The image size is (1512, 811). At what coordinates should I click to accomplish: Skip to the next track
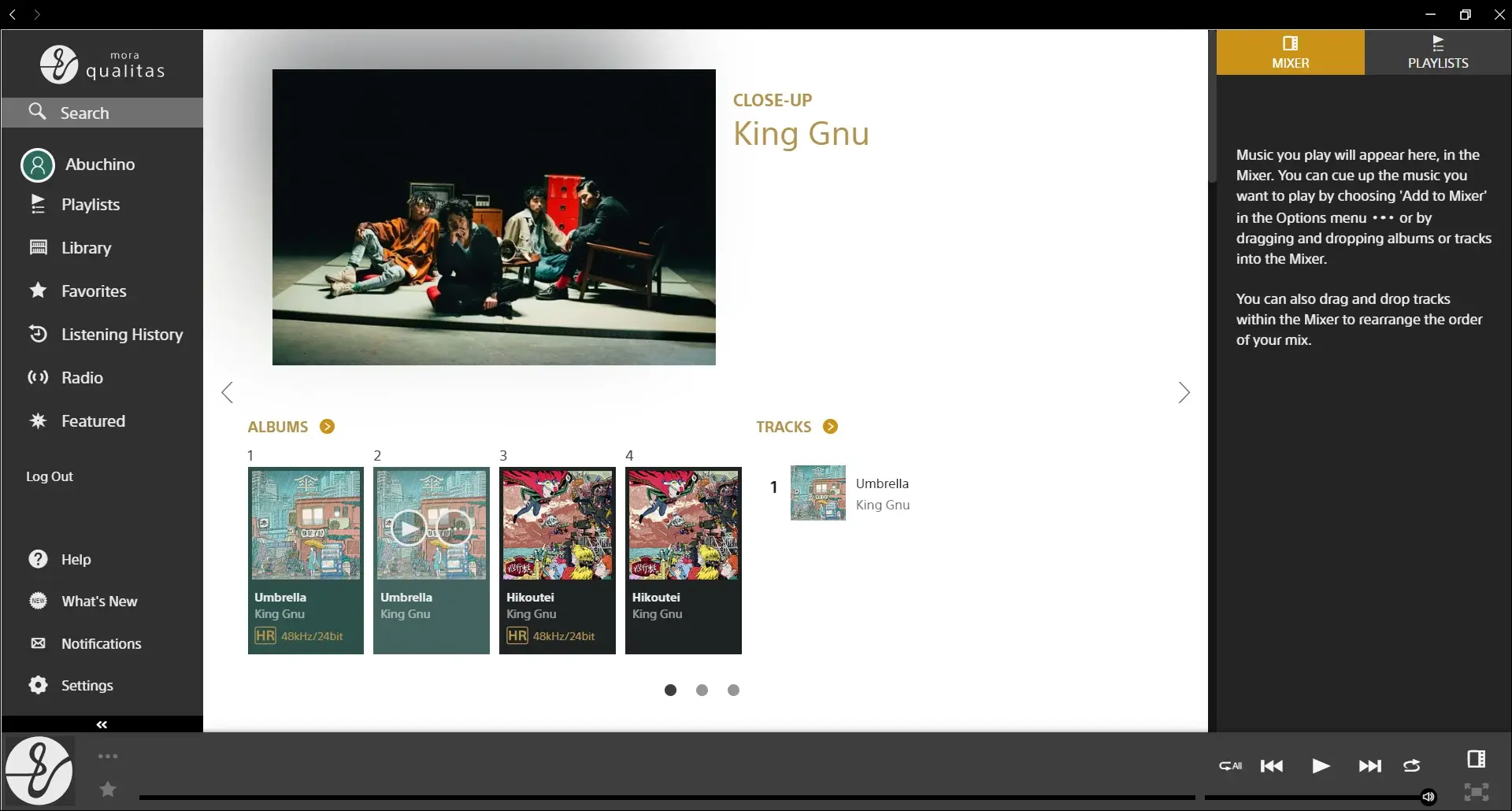(1370, 766)
